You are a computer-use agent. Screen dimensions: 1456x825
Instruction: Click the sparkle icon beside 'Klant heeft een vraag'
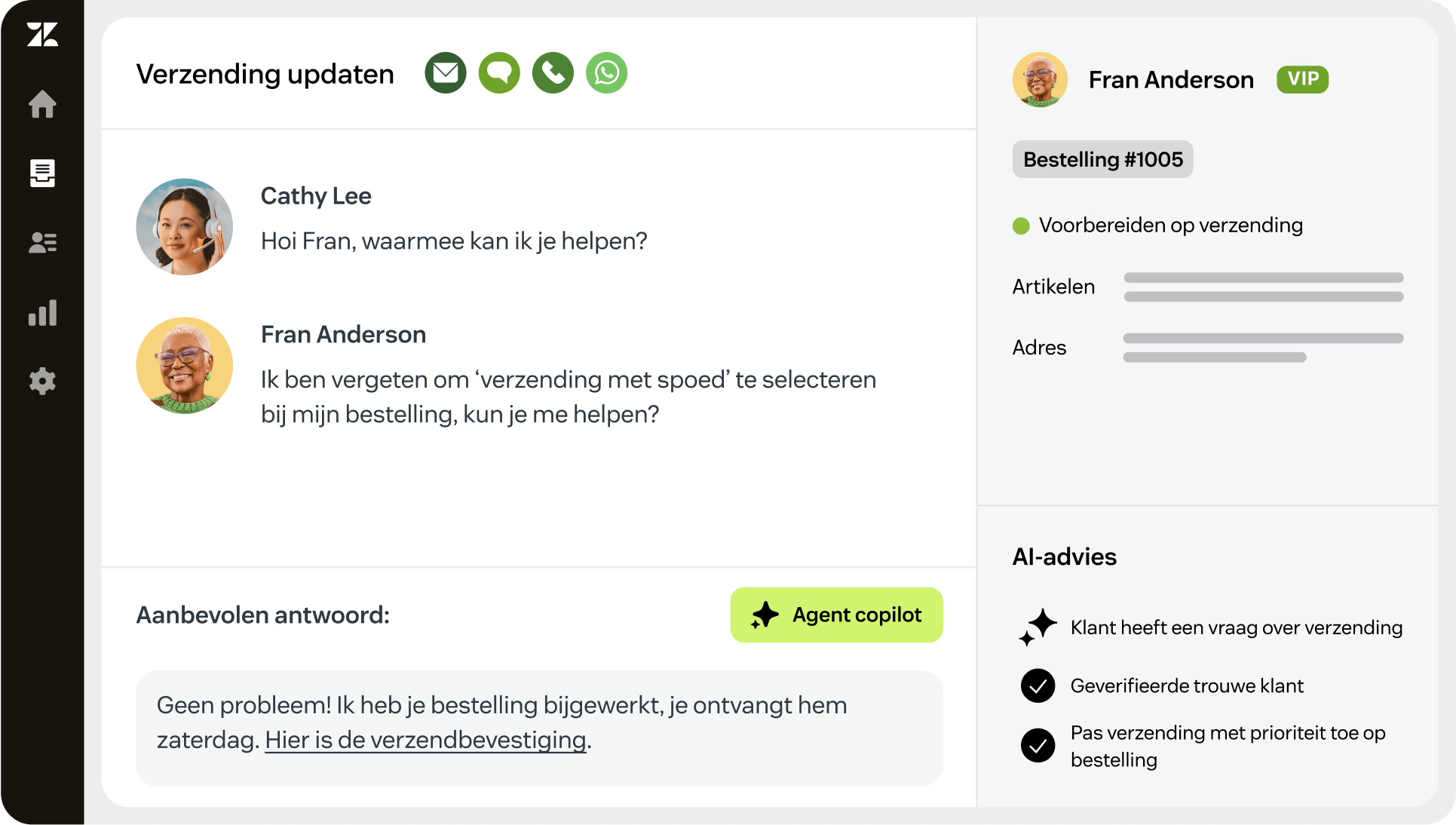(x=1038, y=627)
